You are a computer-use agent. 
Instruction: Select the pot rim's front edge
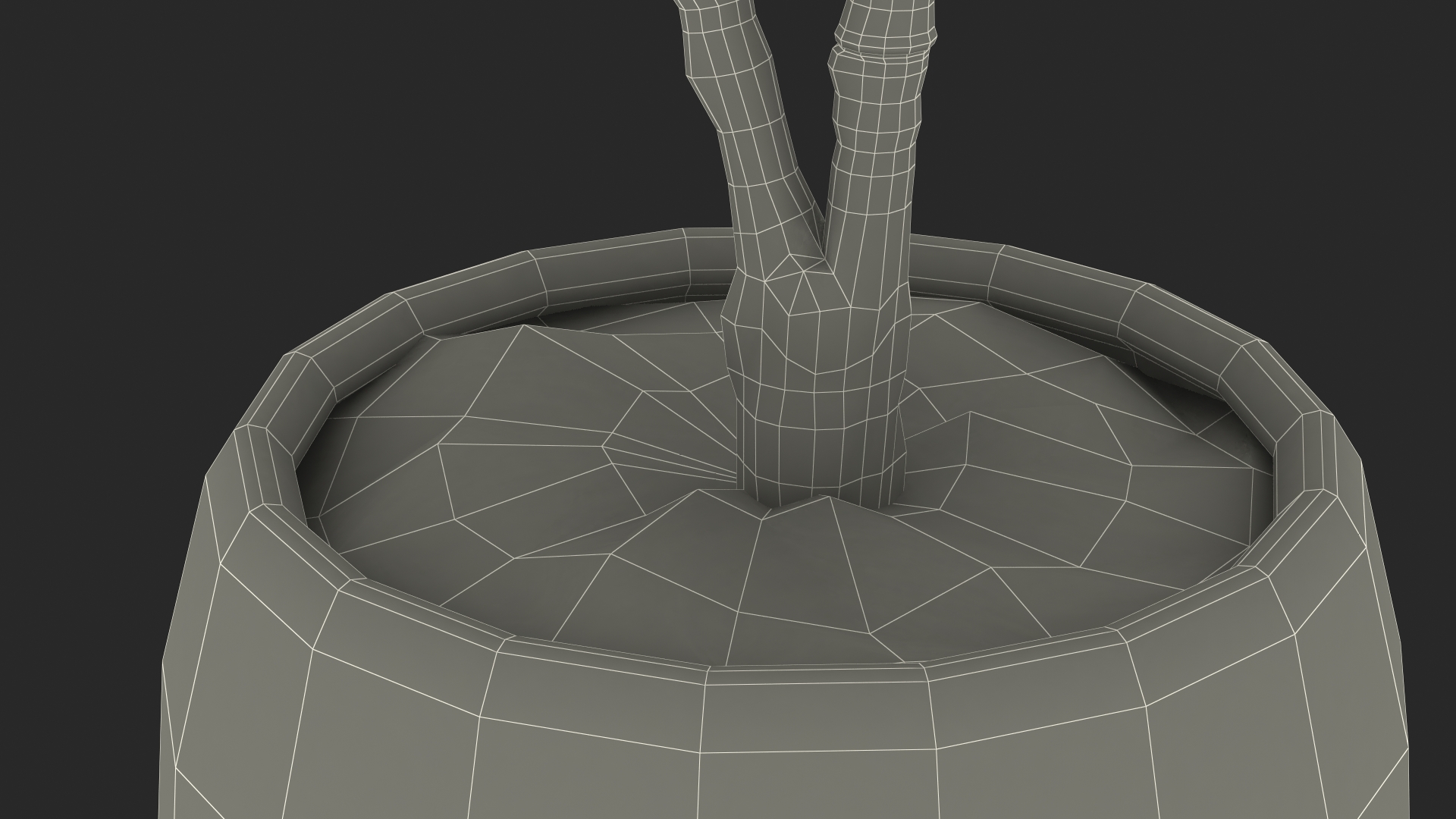click(x=815, y=675)
